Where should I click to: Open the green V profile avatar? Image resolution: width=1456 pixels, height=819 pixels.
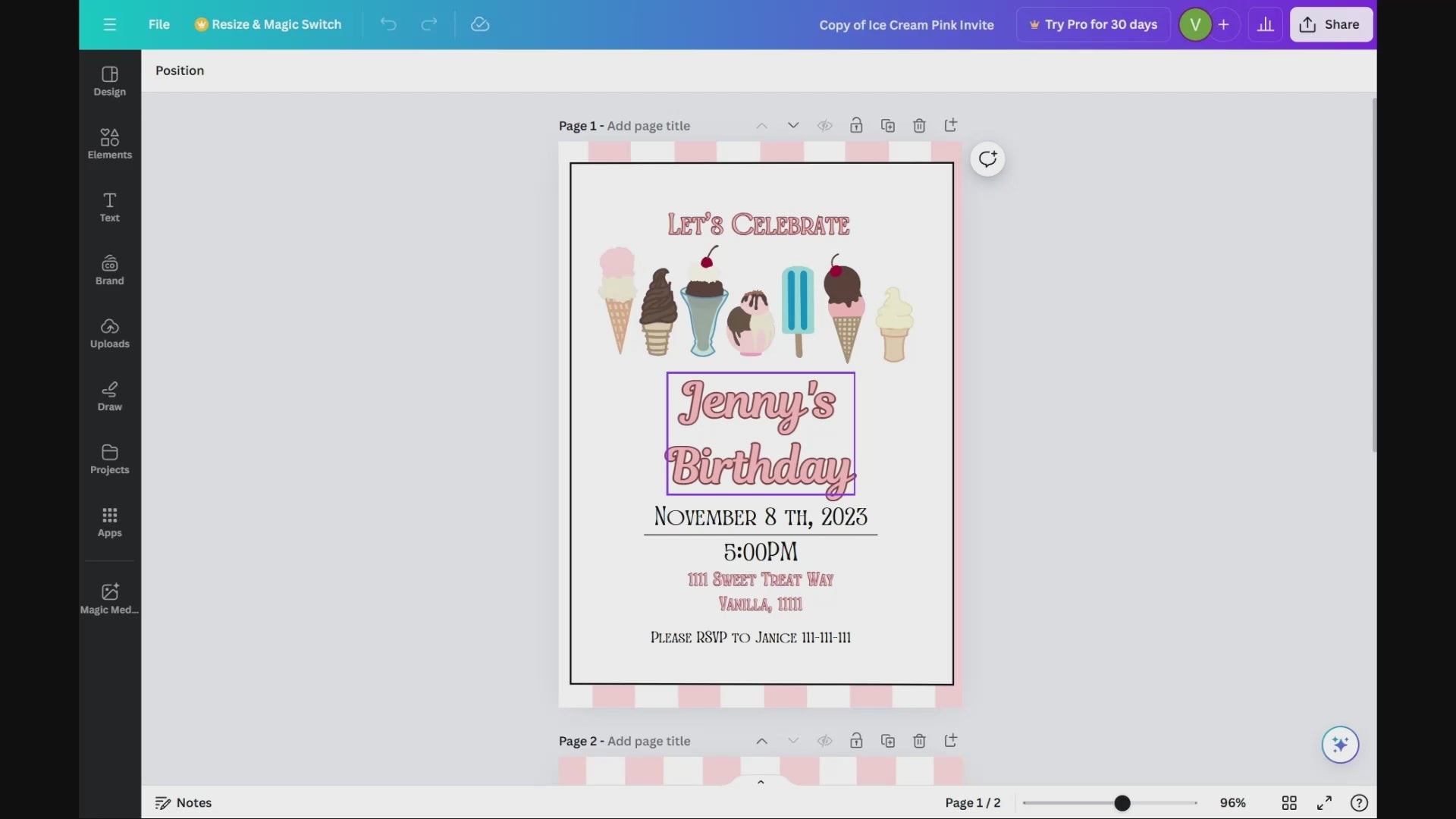click(x=1195, y=24)
